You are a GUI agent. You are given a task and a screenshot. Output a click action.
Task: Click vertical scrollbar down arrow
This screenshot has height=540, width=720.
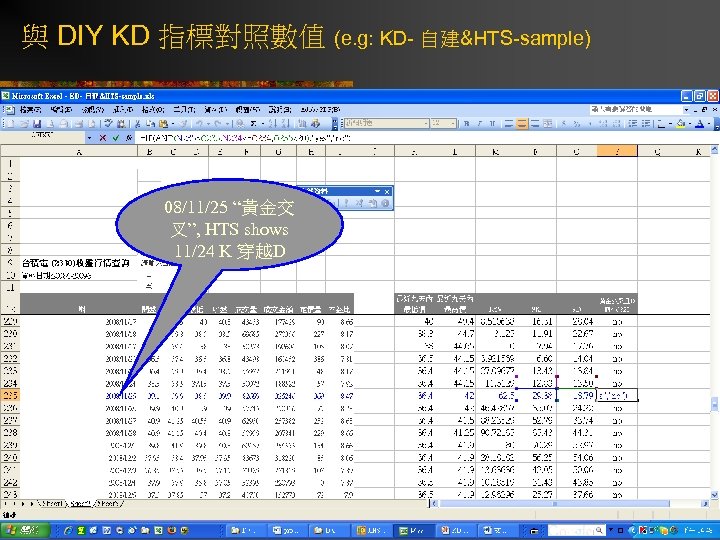tap(714, 495)
